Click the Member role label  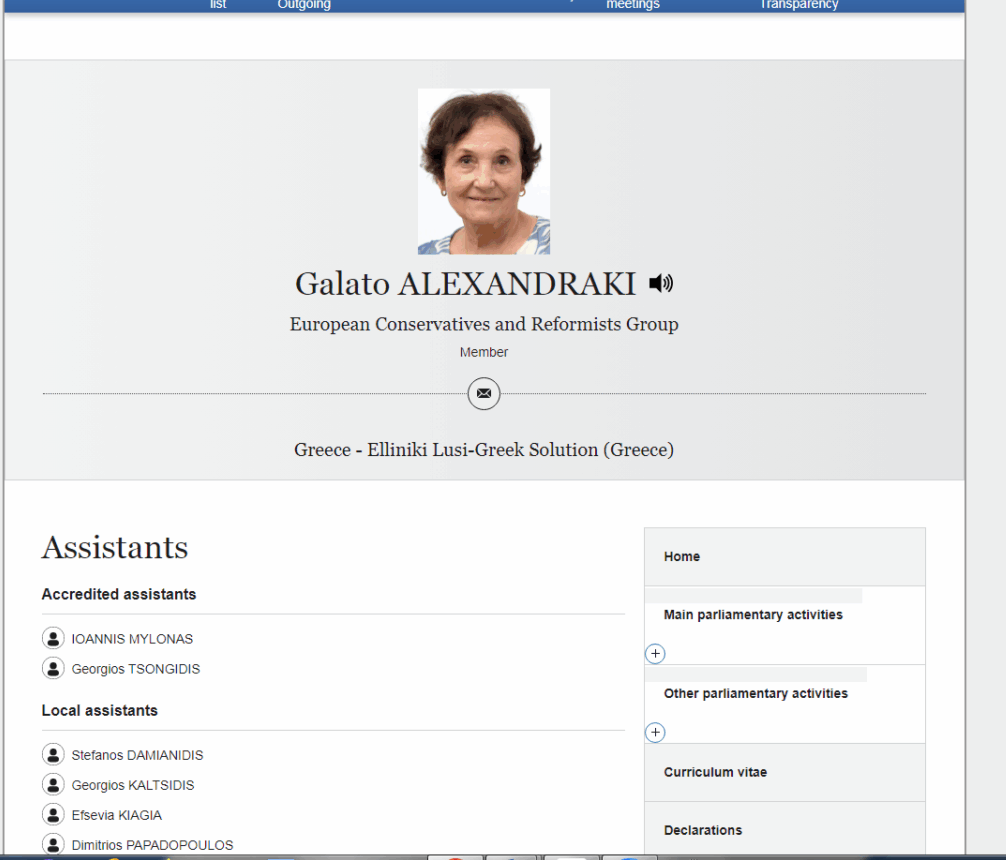coord(484,352)
